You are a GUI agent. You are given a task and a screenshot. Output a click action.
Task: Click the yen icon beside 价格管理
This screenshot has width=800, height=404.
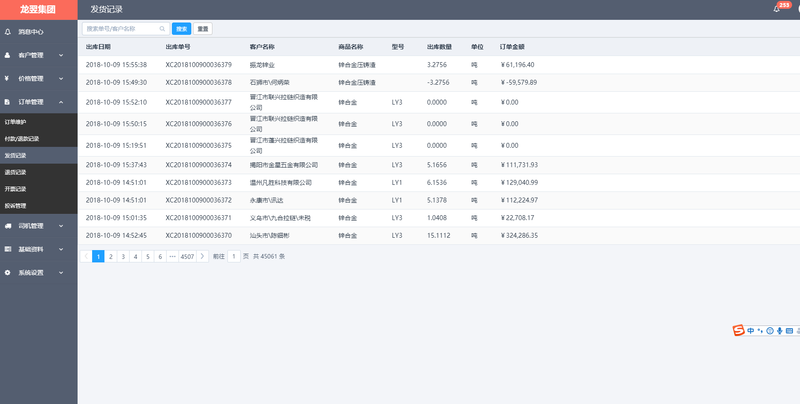tap(7, 79)
